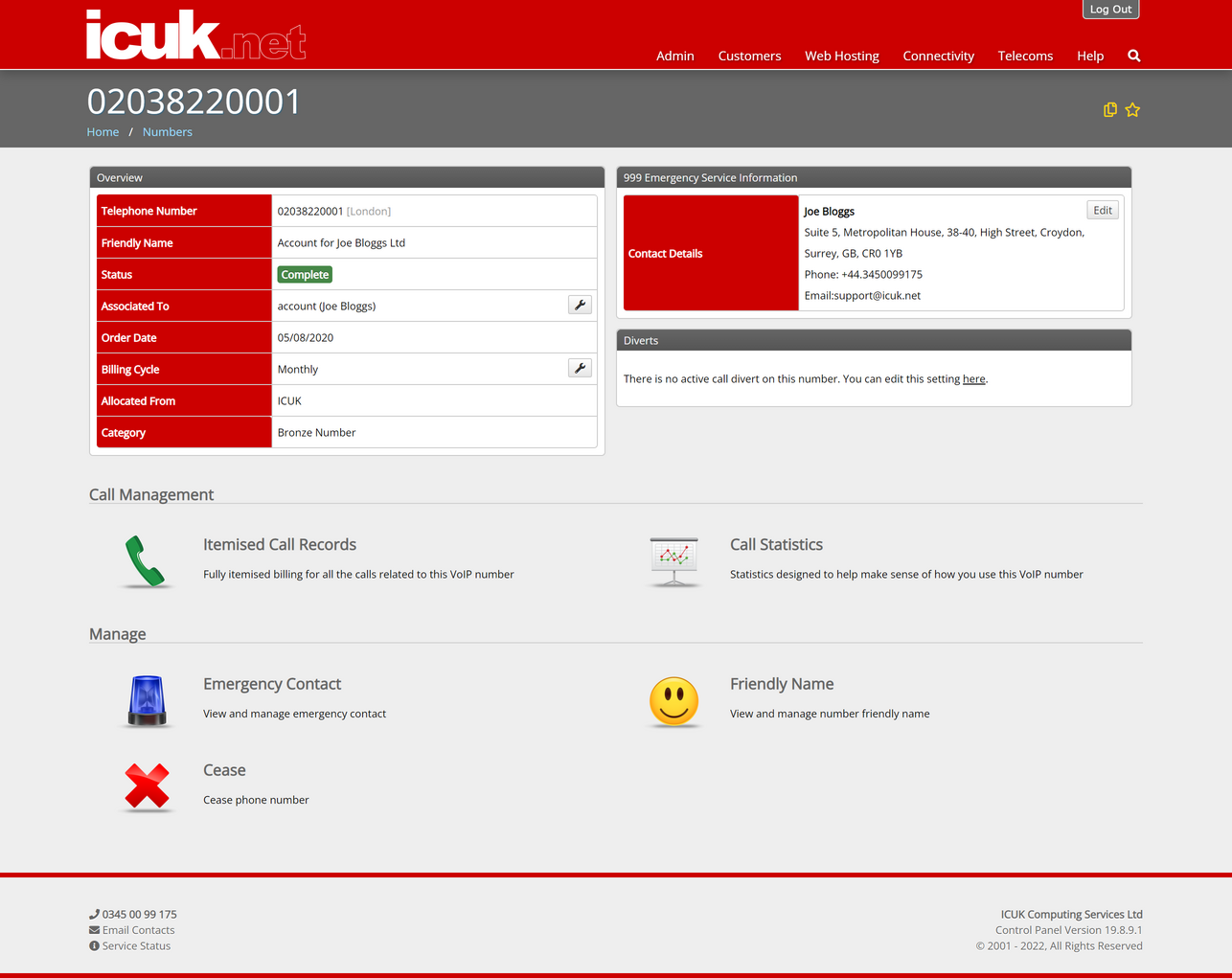The height and width of the screenshot is (978, 1232).
Task: Click the 'Bronze Number' category value
Action: (316, 433)
